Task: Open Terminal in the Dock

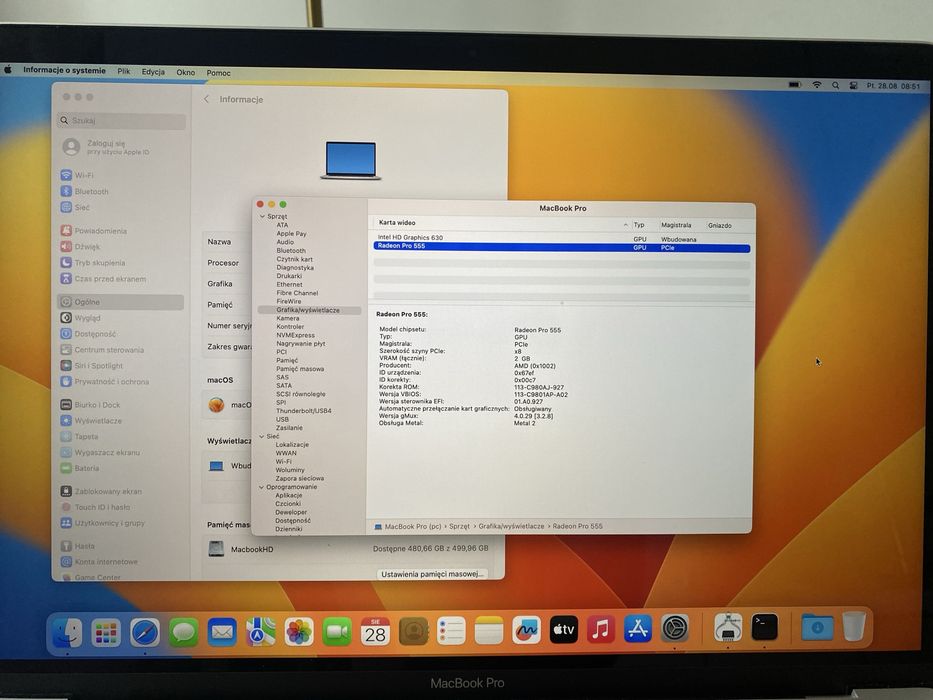Action: pos(764,627)
